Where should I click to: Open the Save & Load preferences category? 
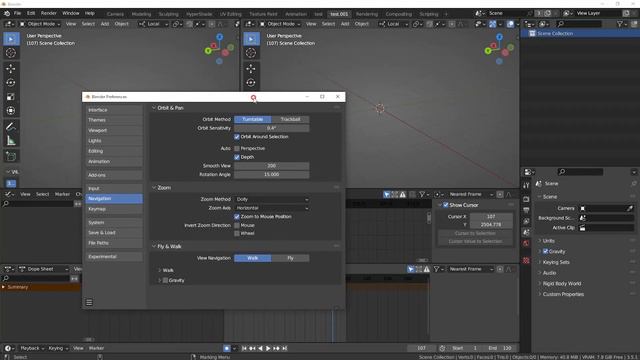[114, 233]
